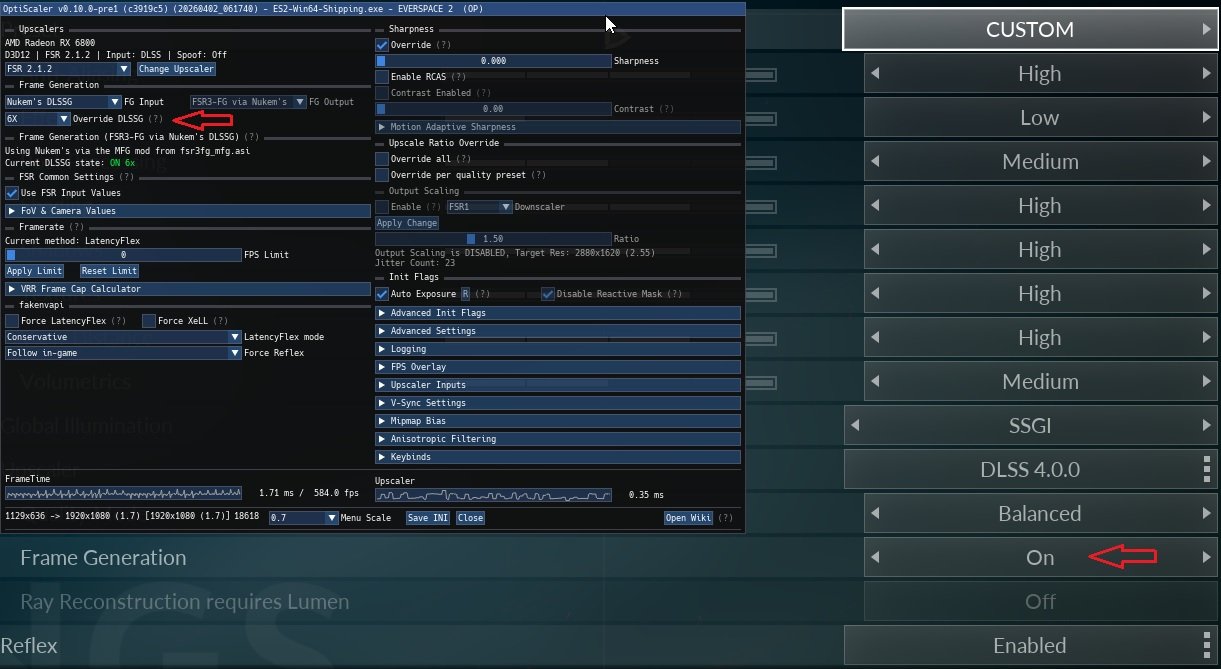Expand the Logging section
The width and height of the screenshot is (1221, 669).
558,349
